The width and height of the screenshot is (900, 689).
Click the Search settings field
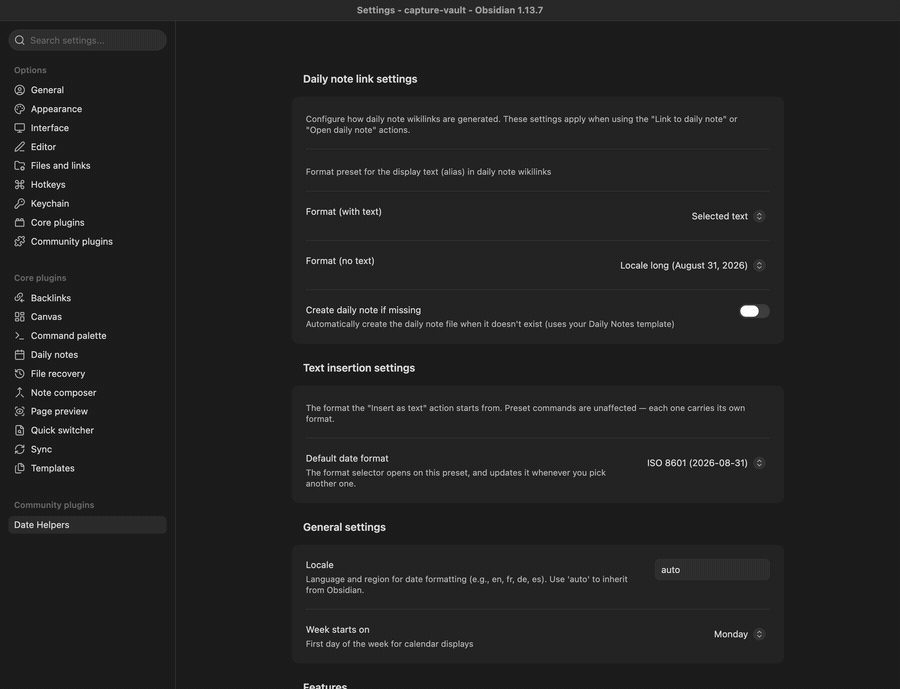87,40
